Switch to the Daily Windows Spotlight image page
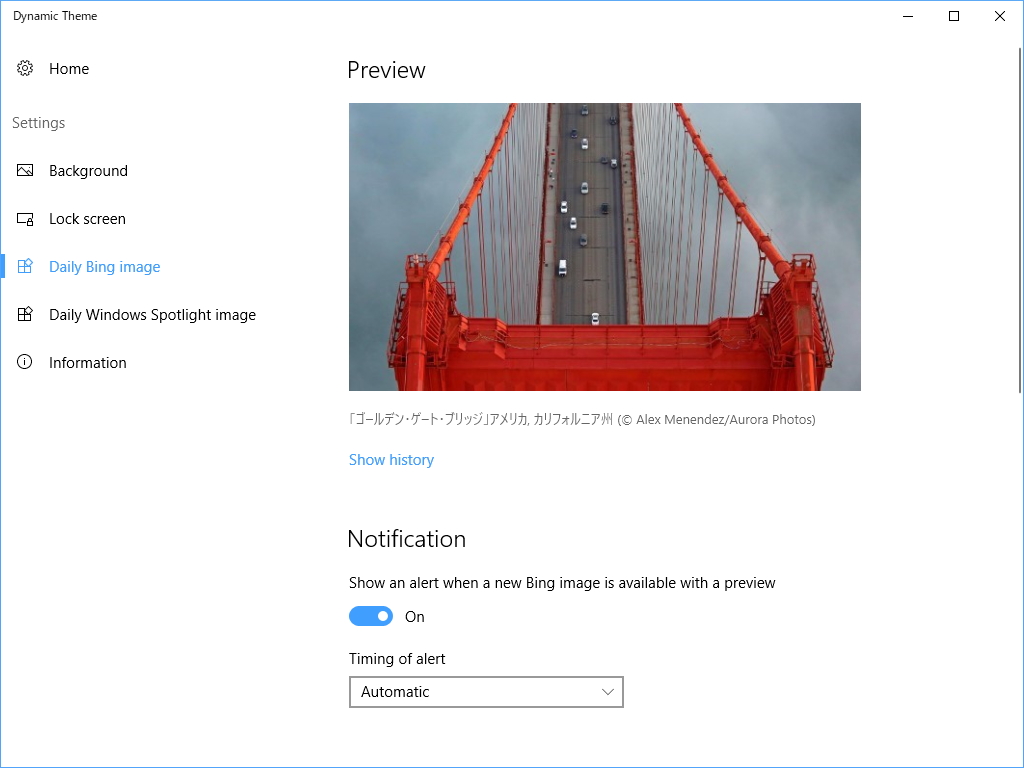This screenshot has width=1024, height=768. 152,314
